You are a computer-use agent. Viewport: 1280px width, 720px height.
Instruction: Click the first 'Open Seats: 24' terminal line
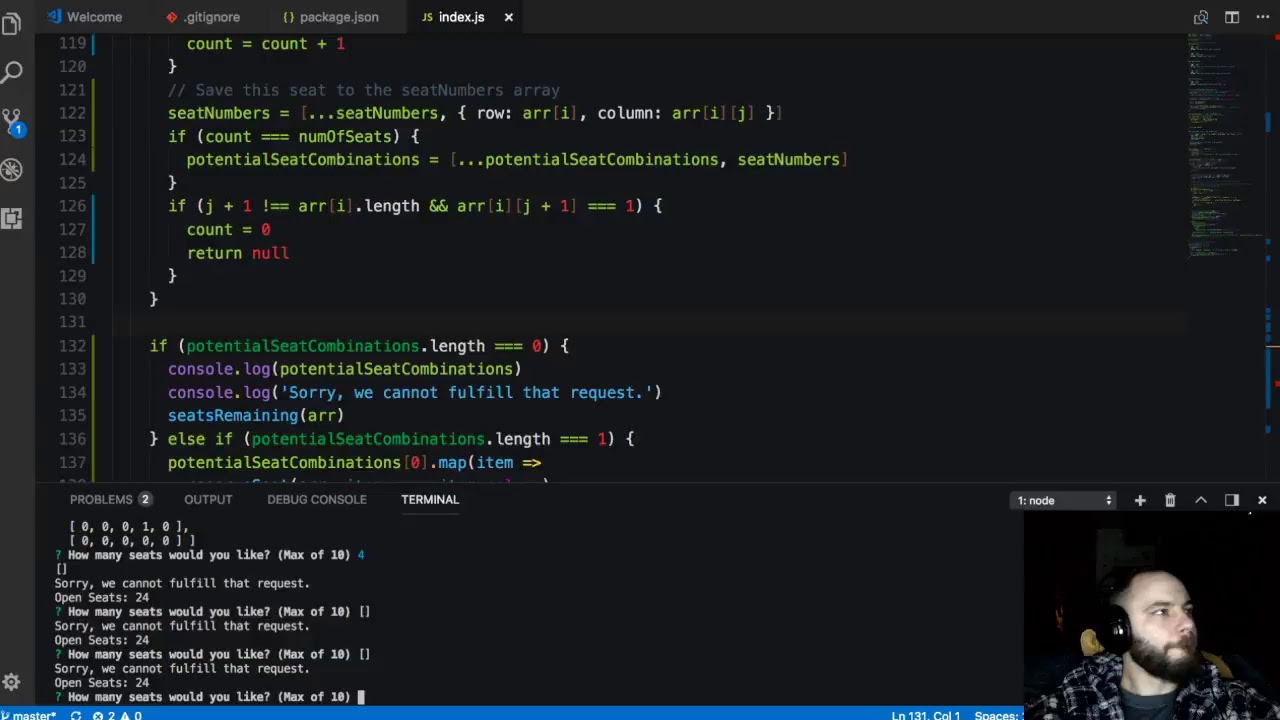click(x=101, y=597)
